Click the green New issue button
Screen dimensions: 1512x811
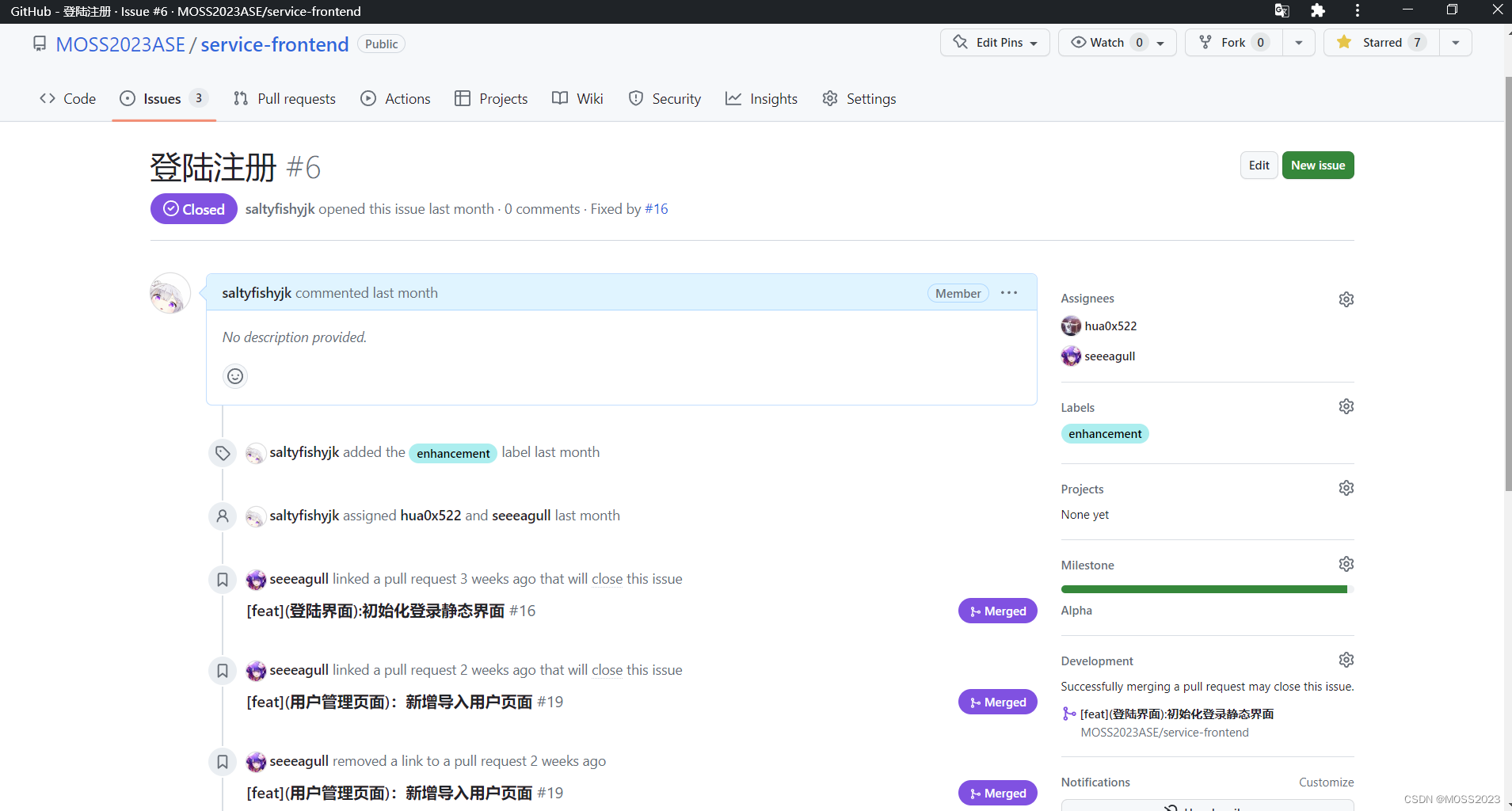coord(1318,165)
